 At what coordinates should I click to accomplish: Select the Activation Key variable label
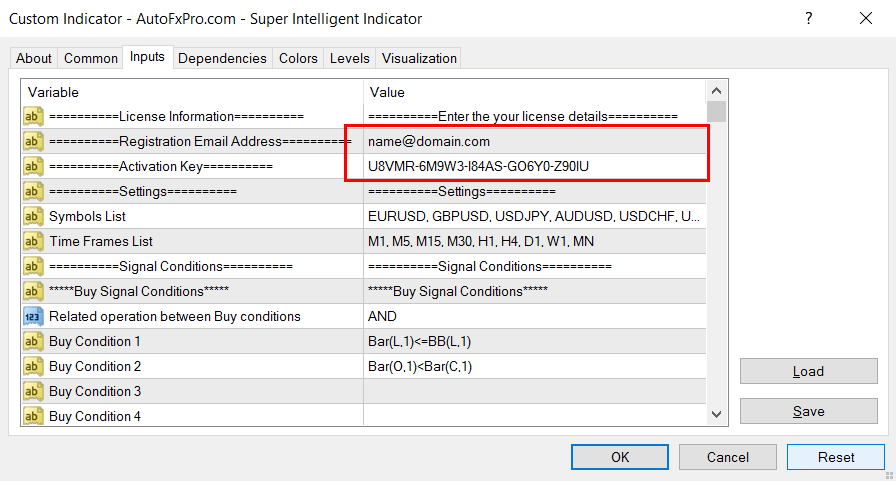coord(161,166)
